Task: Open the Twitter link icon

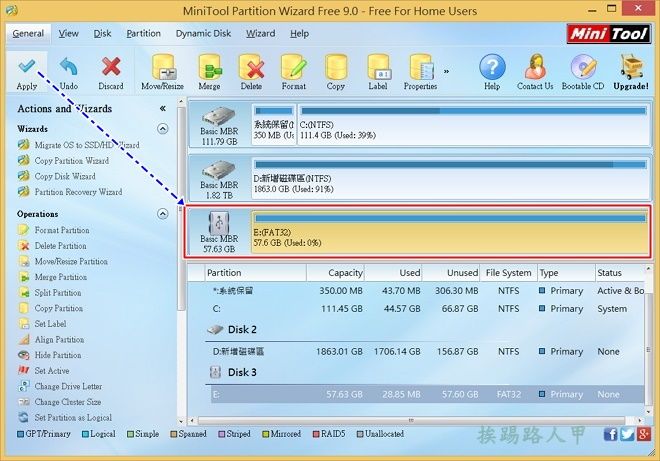Action: coord(627,434)
